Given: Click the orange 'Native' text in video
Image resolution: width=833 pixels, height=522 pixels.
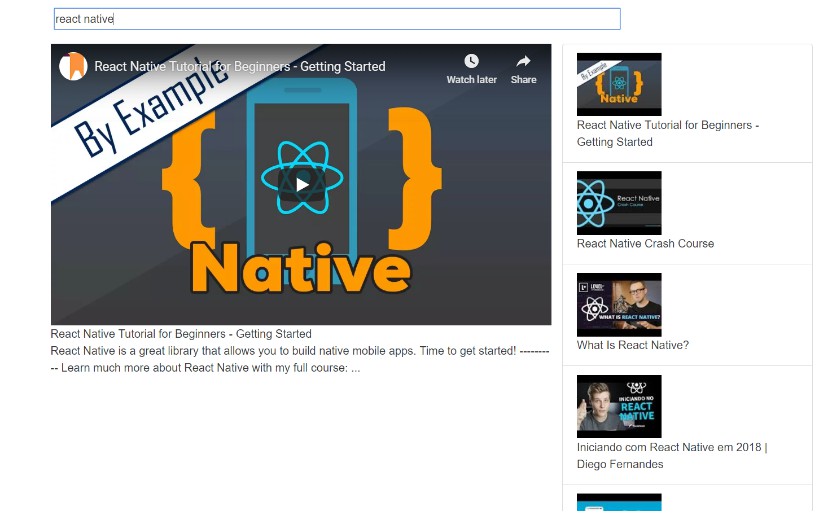Looking at the screenshot, I should 300,268.
